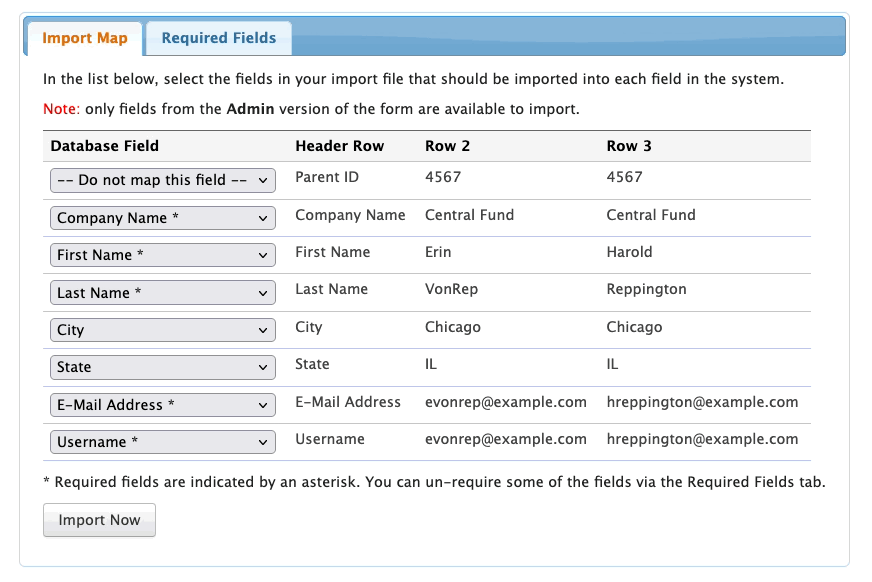Open the 'Do not map this field' dropdown
This screenshot has width=872, height=582.
click(162, 180)
